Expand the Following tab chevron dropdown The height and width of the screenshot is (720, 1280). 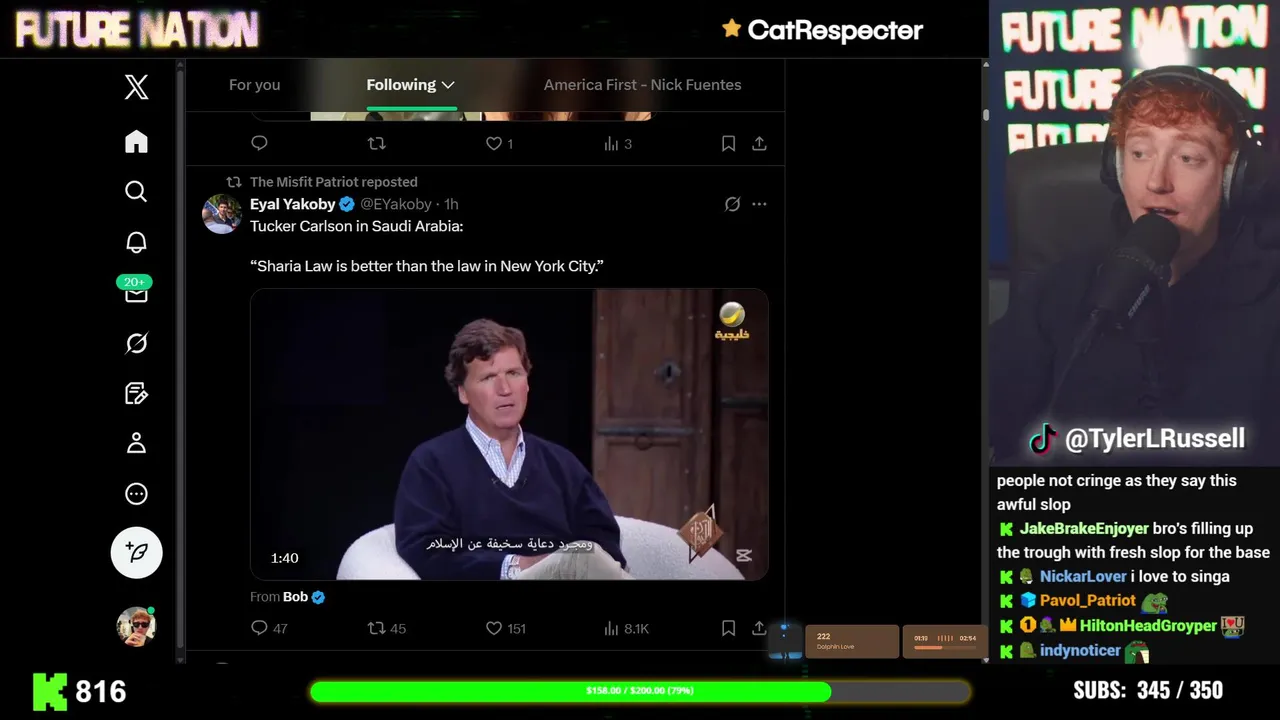click(x=448, y=85)
